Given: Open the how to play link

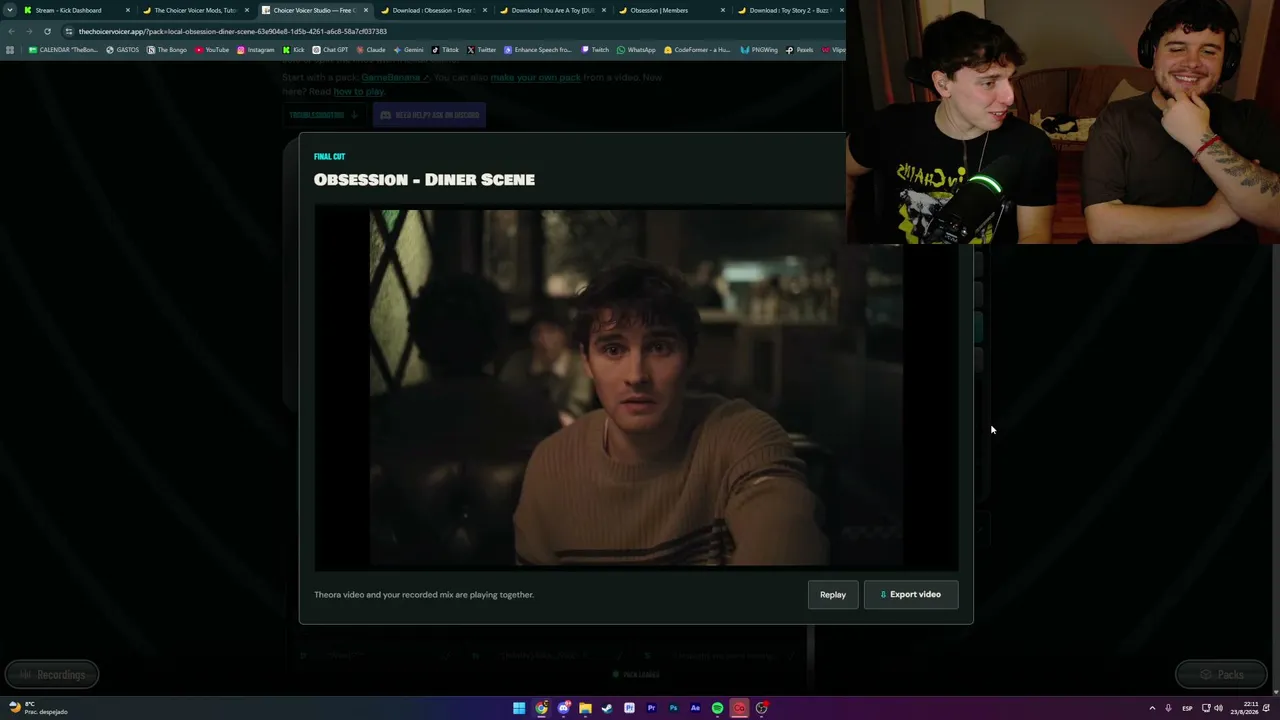Looking at the screenshot, I should [359, 91].
